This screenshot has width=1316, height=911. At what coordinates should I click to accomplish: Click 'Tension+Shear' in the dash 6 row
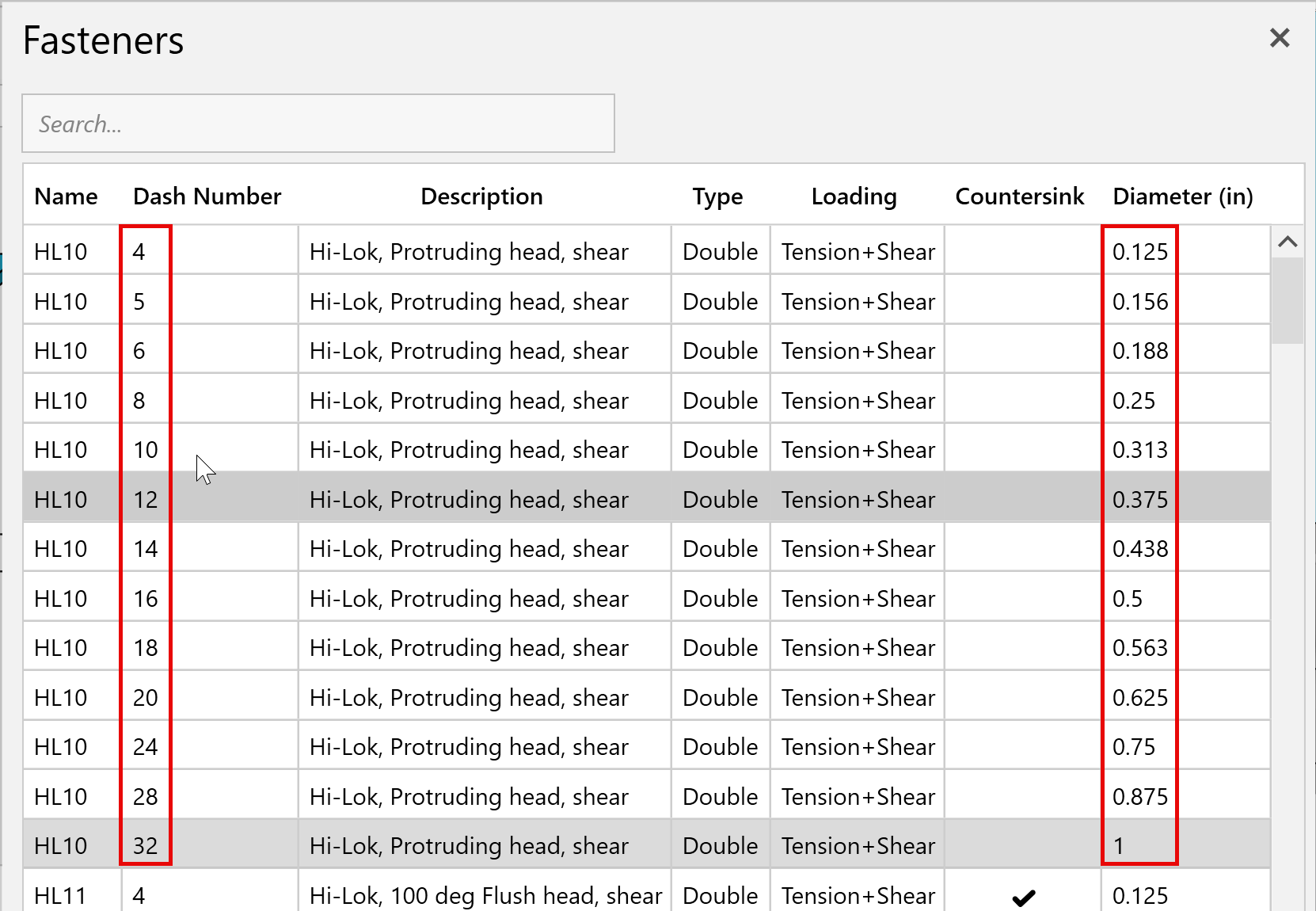click(x=858, y=351)
